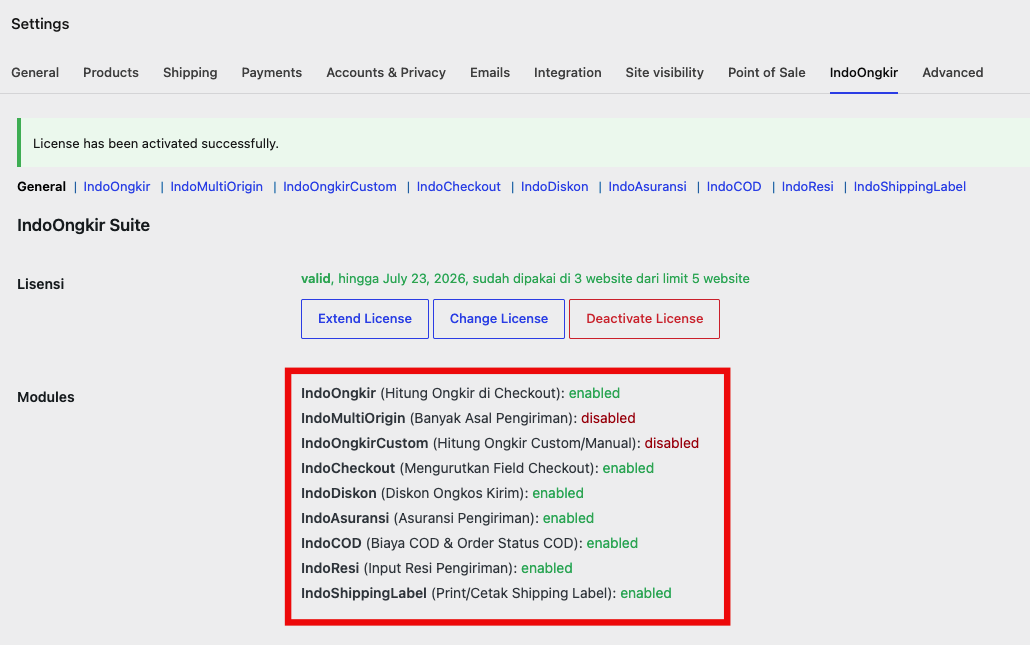The height and width of the screenshot is (645, 1030).
Task: Go to IndoOngkirCustom section link
Action: click(x=340, y=187)
